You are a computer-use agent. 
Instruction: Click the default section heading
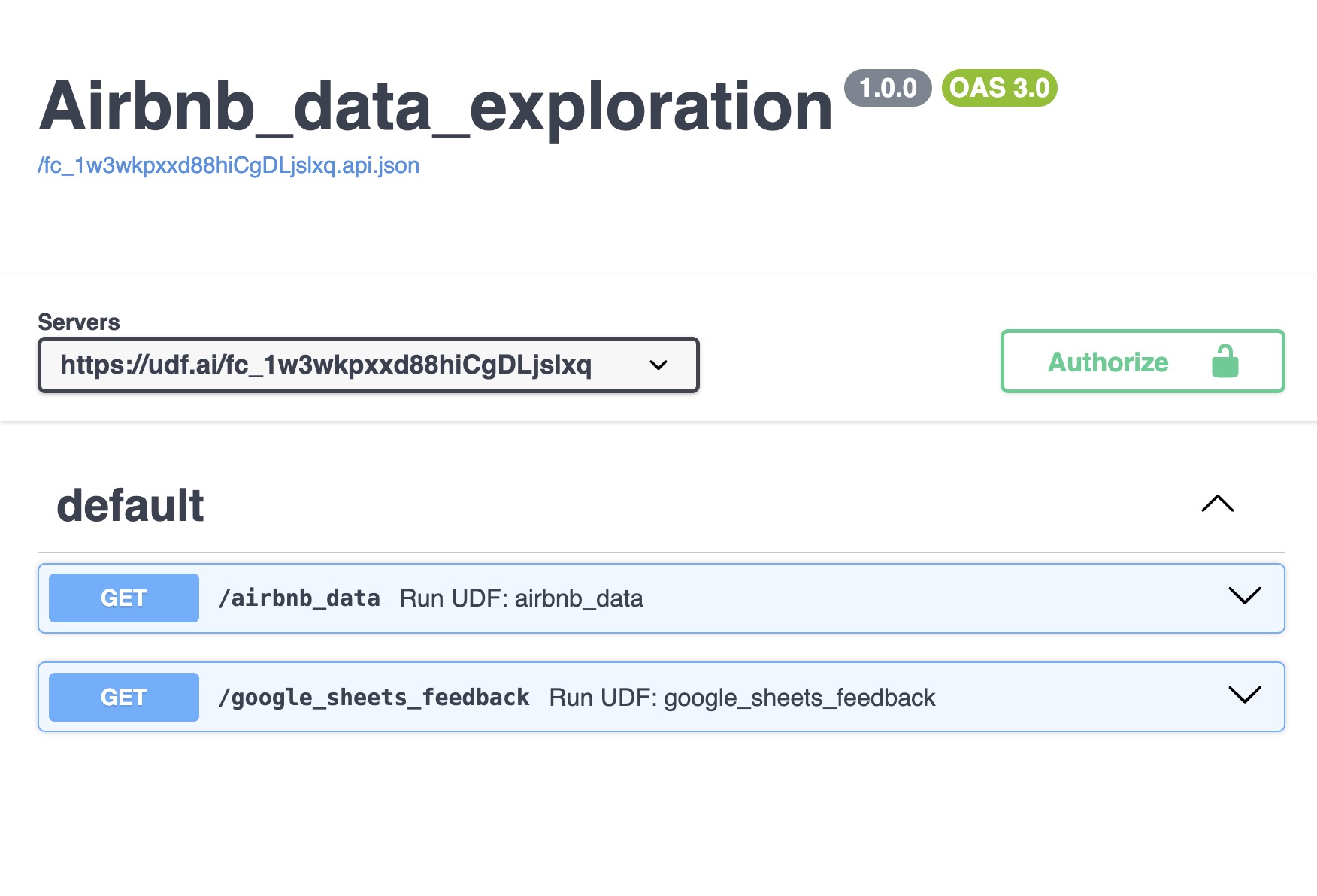[130, 505]
